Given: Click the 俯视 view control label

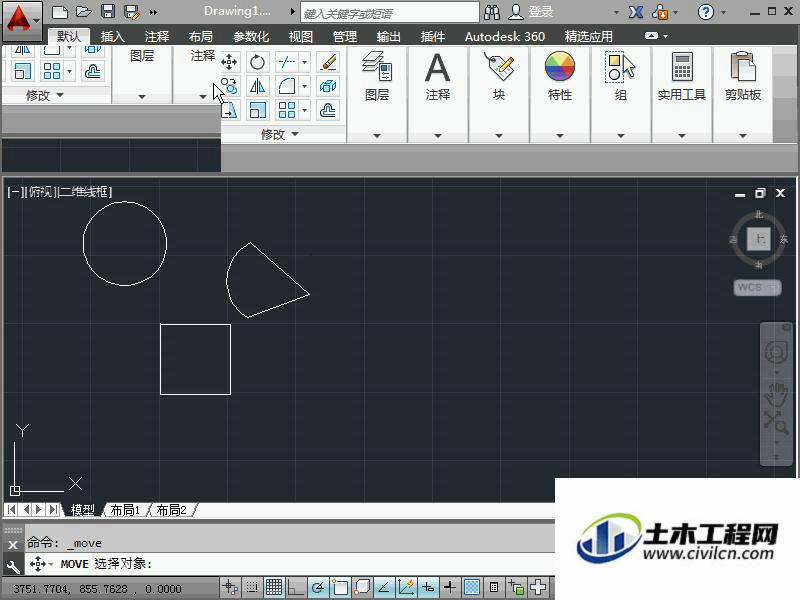Looking at the screenshot, I should click(41, 192).
